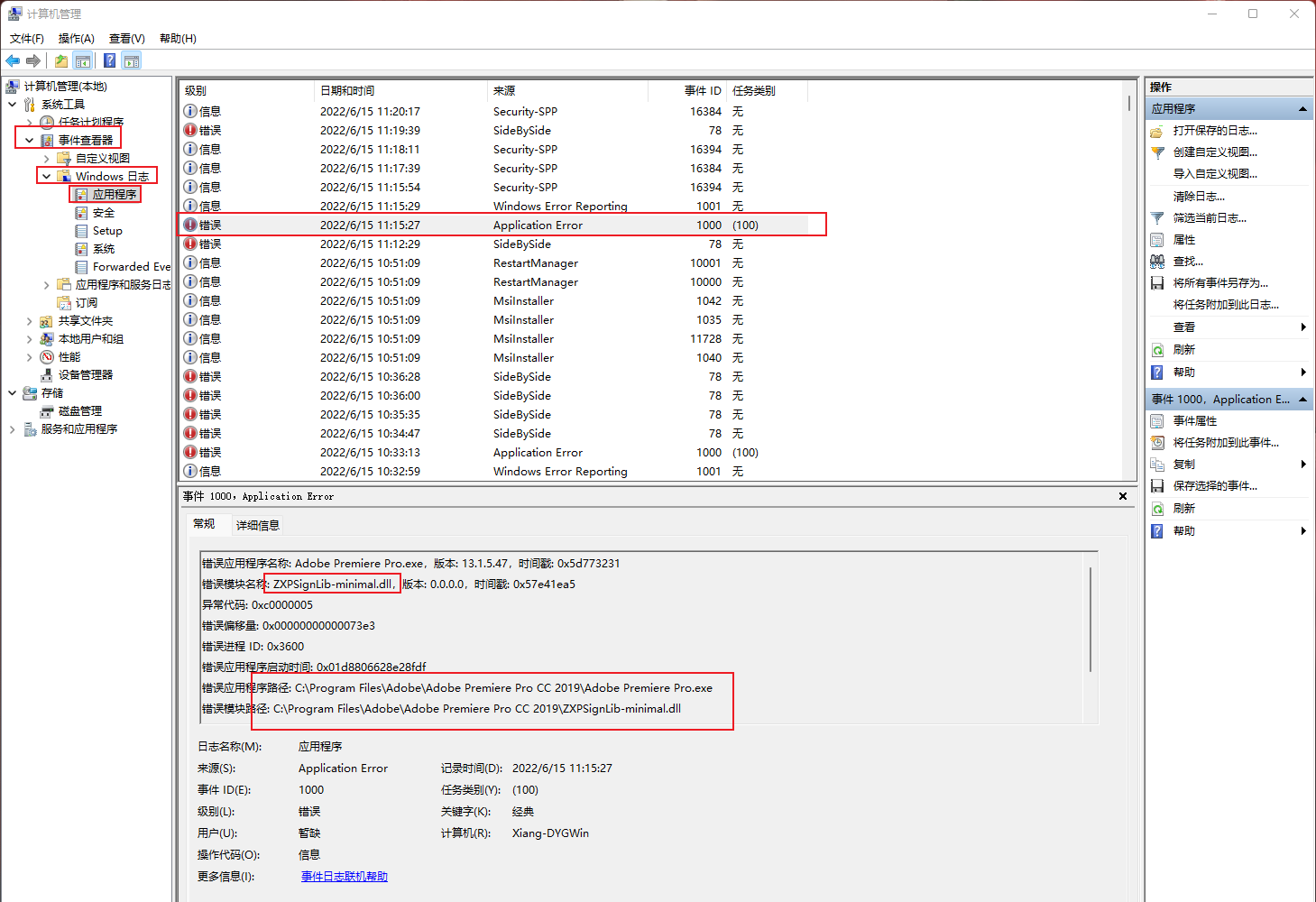
Task: Click the open-folder icon for 打开保存的日志
Action: pyautogui.click(x=1157, y=131)
